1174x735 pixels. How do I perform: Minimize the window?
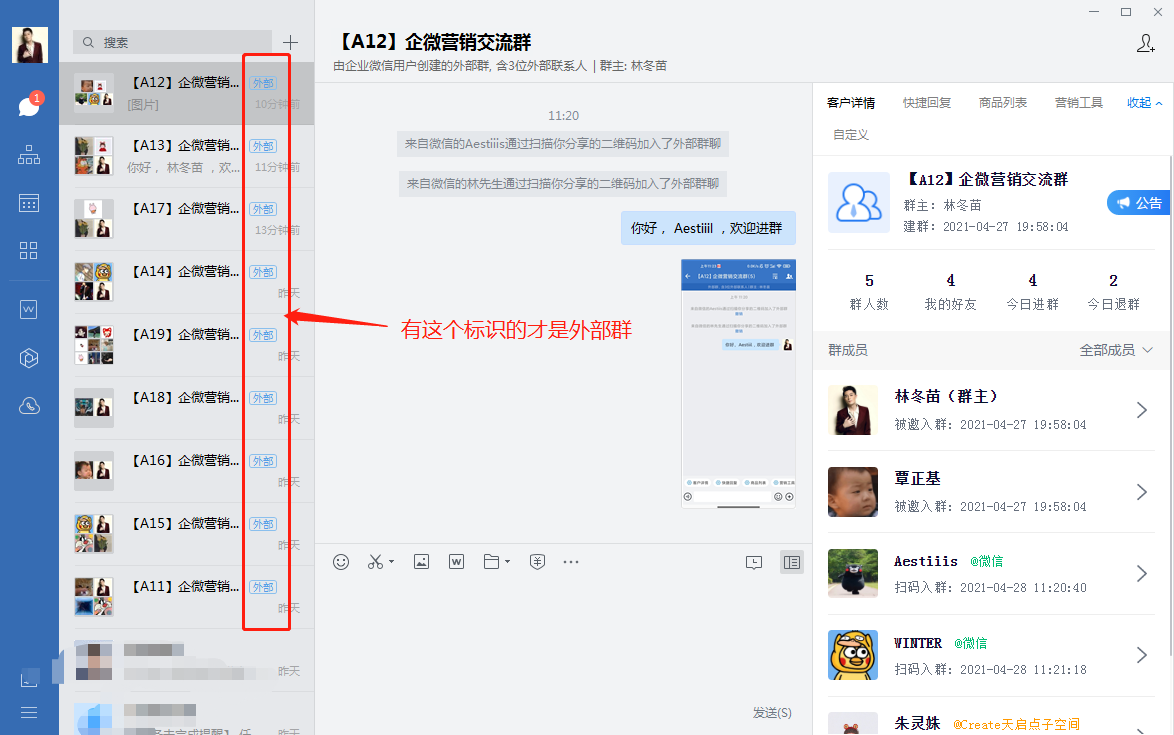(1095, 12)
